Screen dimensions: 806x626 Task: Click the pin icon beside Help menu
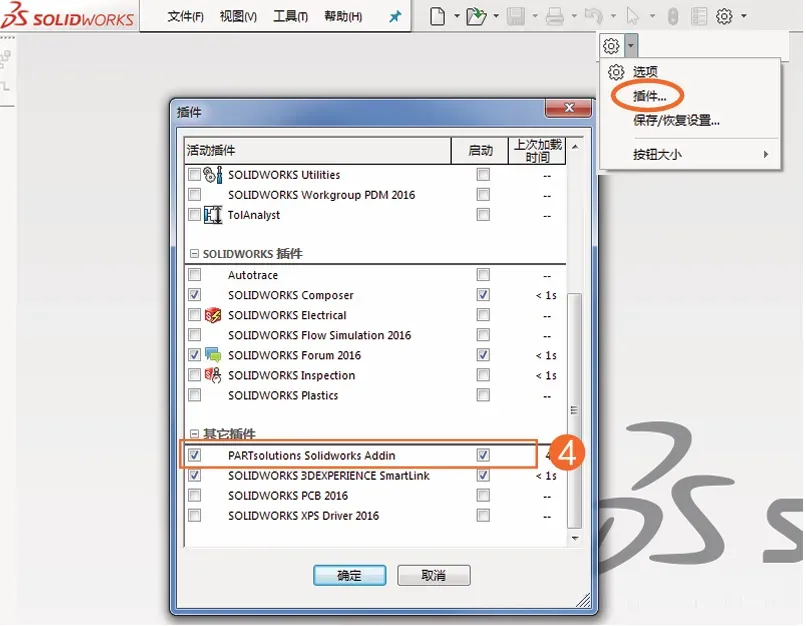coord(395,17)
